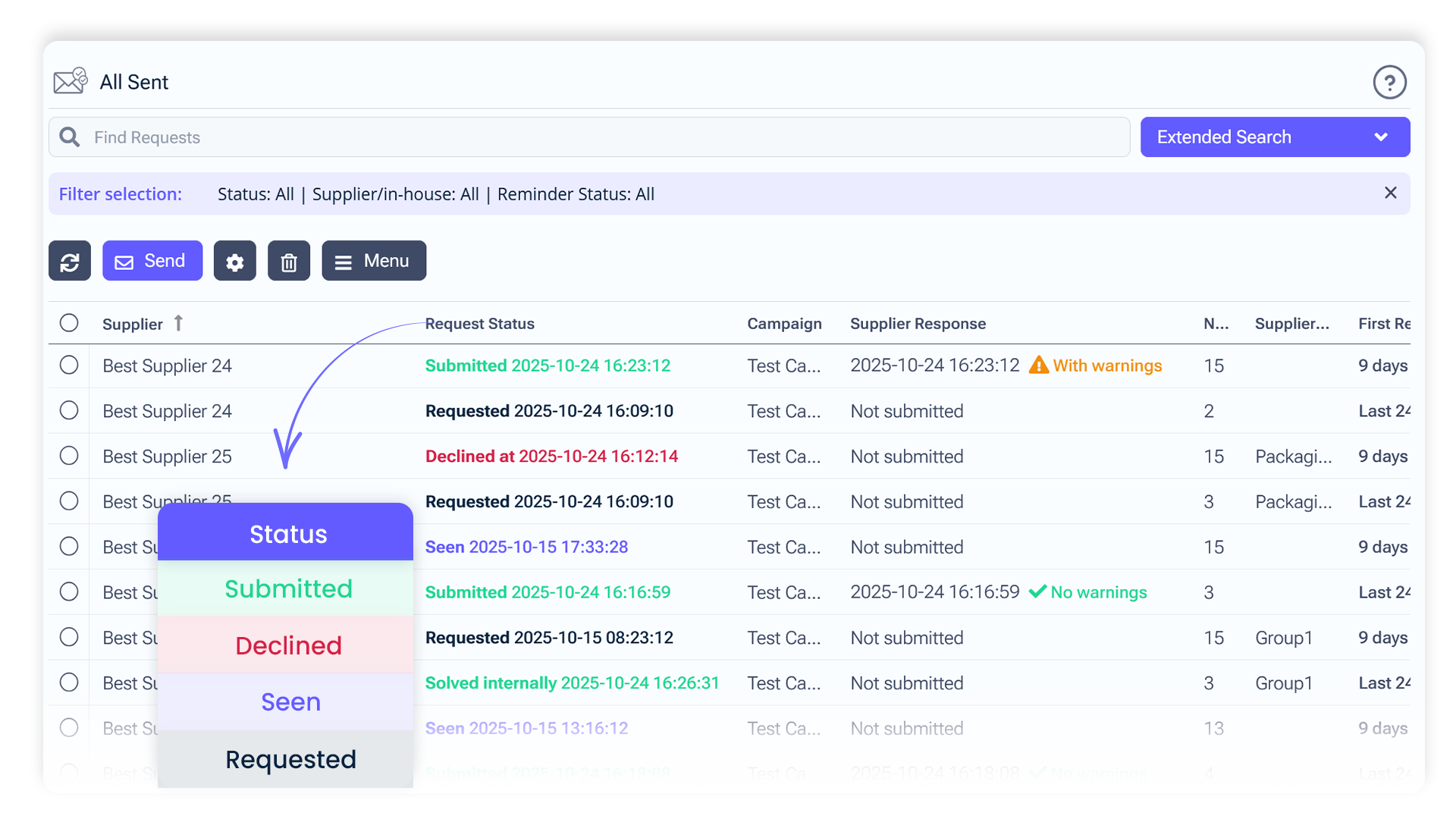Sort by Request Status column header
Image resolution: width=1456 pixels, height=819 pixels.
(x=479, y=324)
